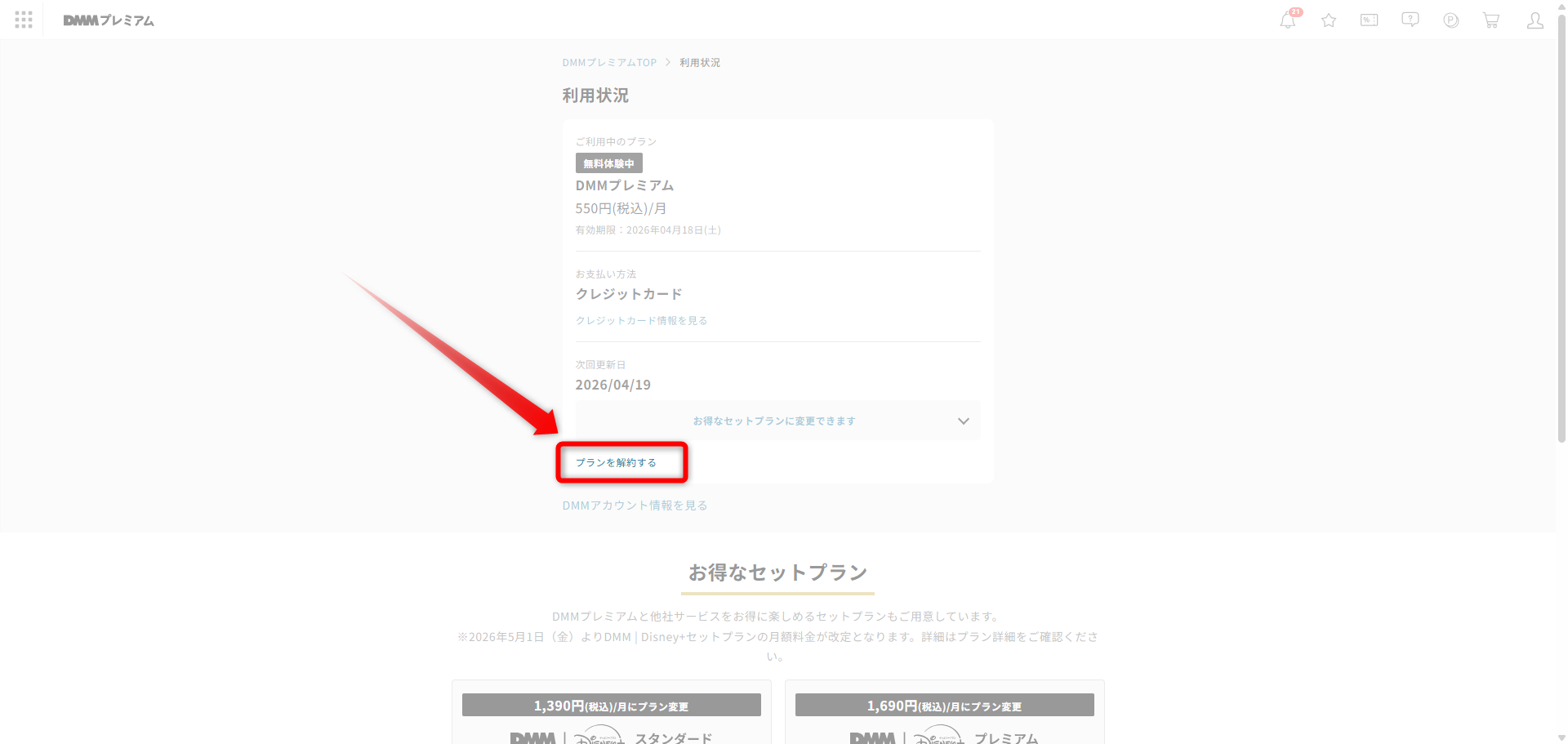The height and width of the screenshot is (744, 1568).
Task: Open favorites star icon
Action: click(x=1329, y=20)
